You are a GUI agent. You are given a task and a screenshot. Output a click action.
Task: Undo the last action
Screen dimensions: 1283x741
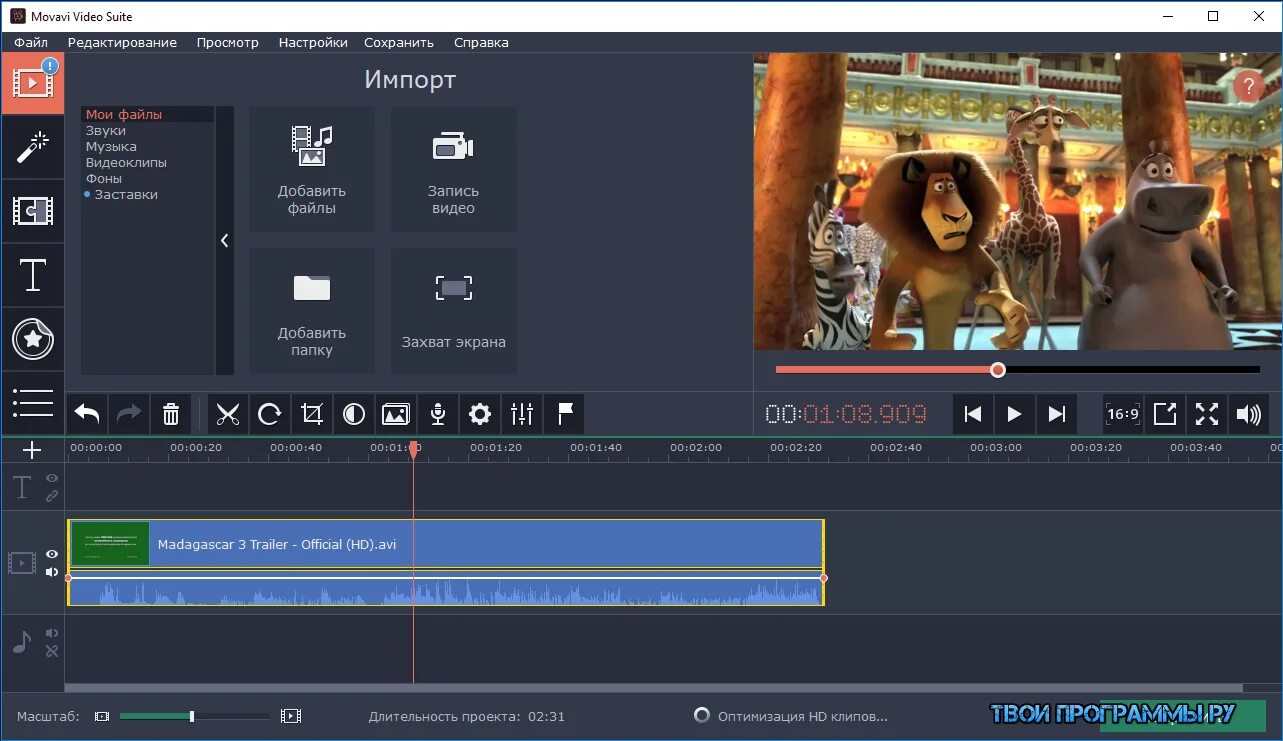87,414
